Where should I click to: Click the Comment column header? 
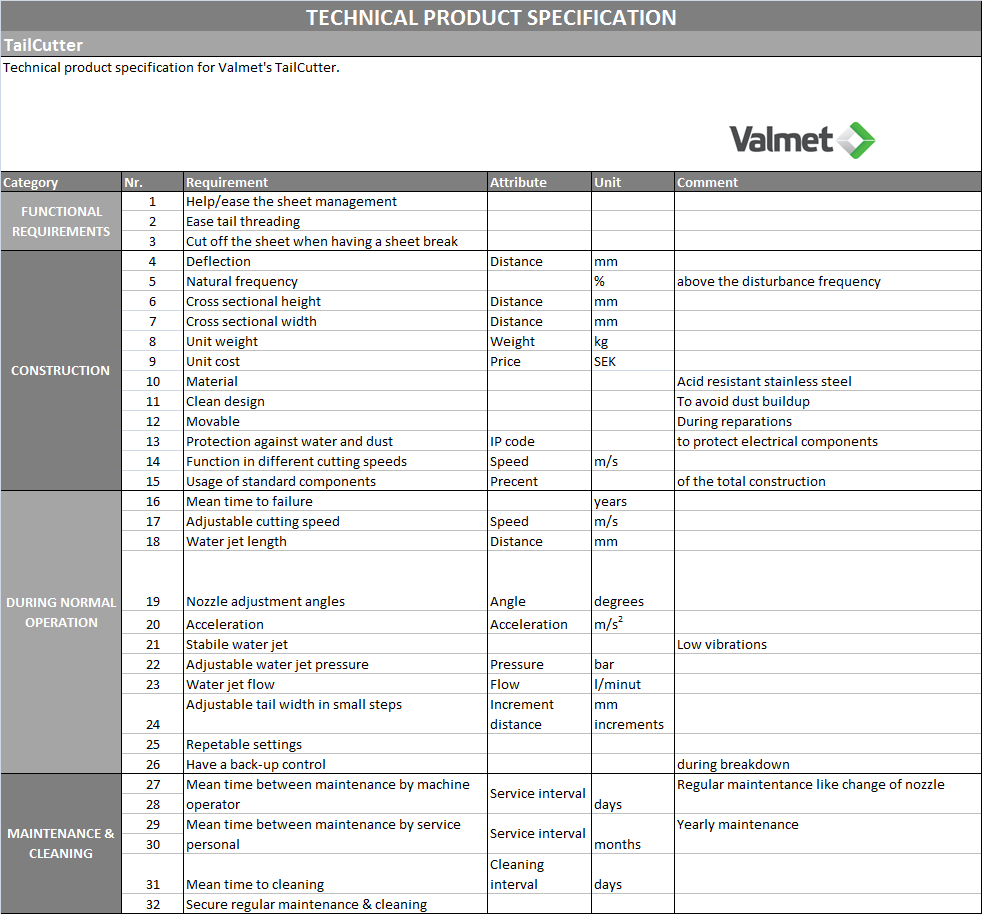pos(828,182)
